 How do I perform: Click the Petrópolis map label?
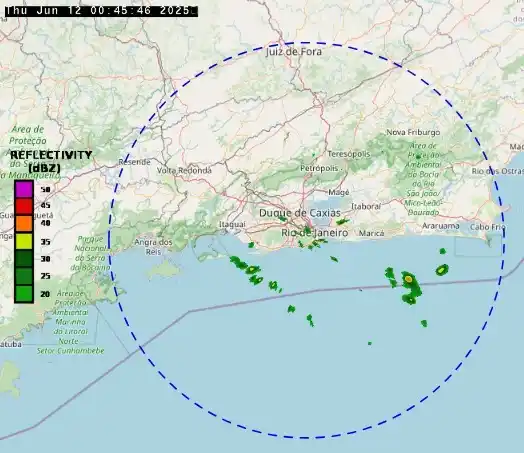[319, 168]
